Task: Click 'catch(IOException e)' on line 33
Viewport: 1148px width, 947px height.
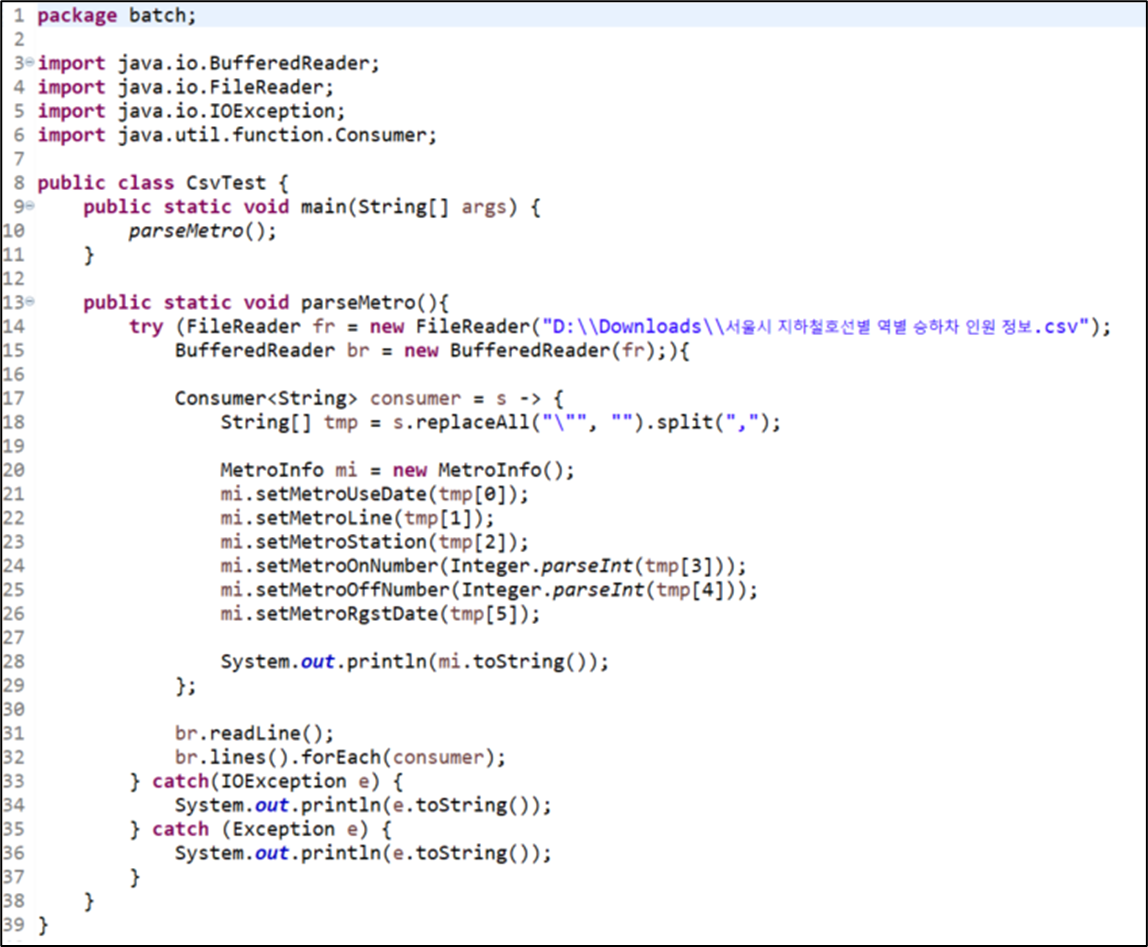Action: tap(266, 781)
